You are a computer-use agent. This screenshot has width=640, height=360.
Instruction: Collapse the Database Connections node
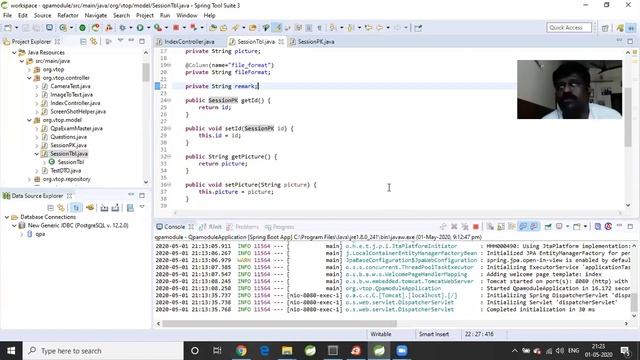pyautogui.click(x=7, y=217)
